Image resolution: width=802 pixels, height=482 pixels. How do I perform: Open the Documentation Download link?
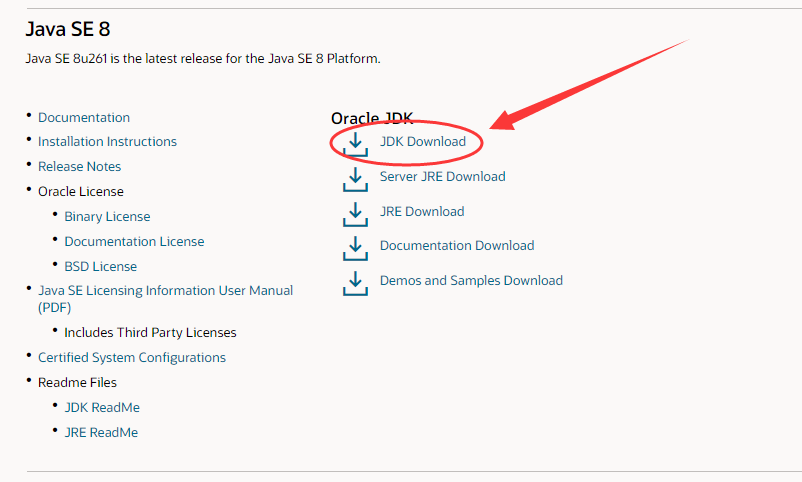[457, 246]
